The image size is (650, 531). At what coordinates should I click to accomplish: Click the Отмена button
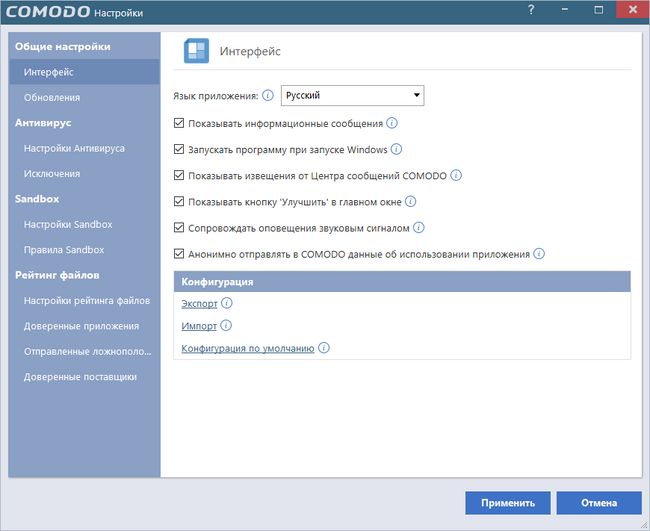click(599, 503)
